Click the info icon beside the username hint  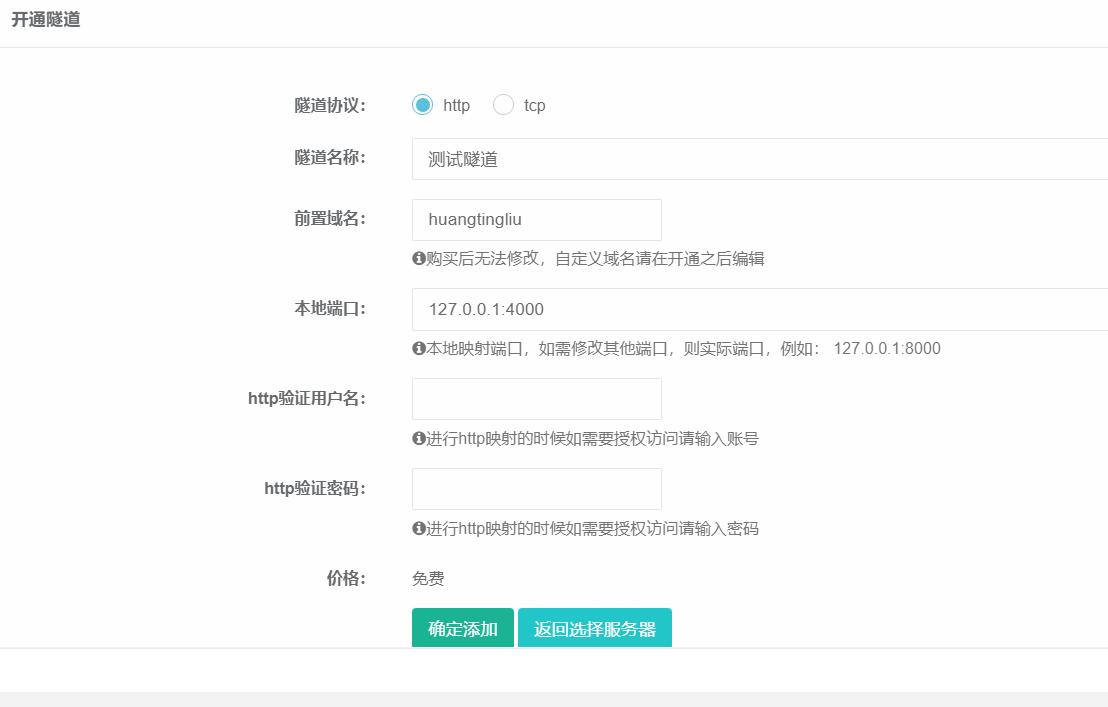click(417, 438)
